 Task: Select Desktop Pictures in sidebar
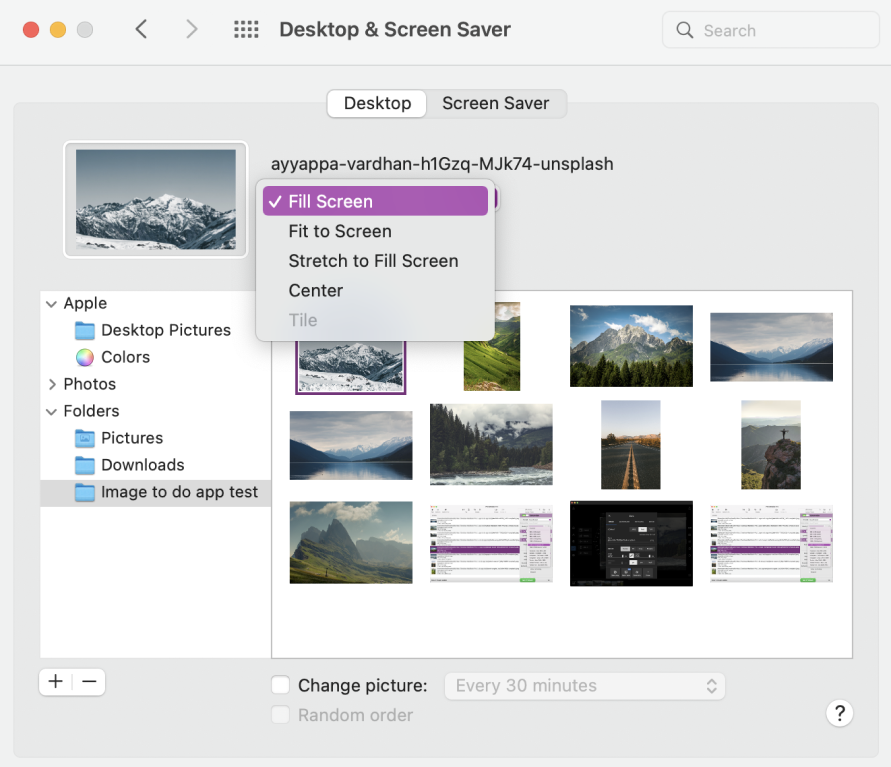(x=166, y=330)
